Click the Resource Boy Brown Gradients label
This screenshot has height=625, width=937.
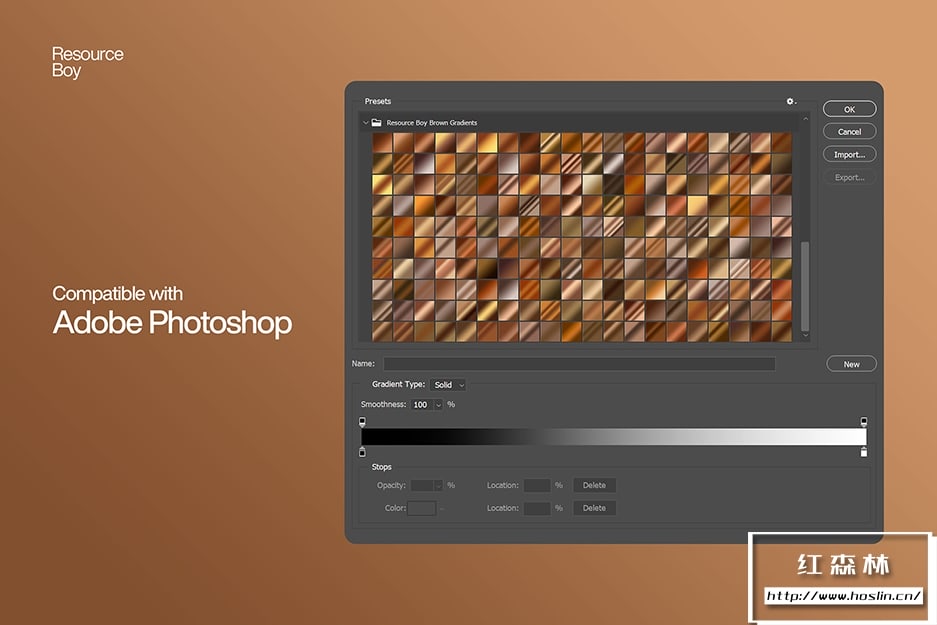pos(431,122)
